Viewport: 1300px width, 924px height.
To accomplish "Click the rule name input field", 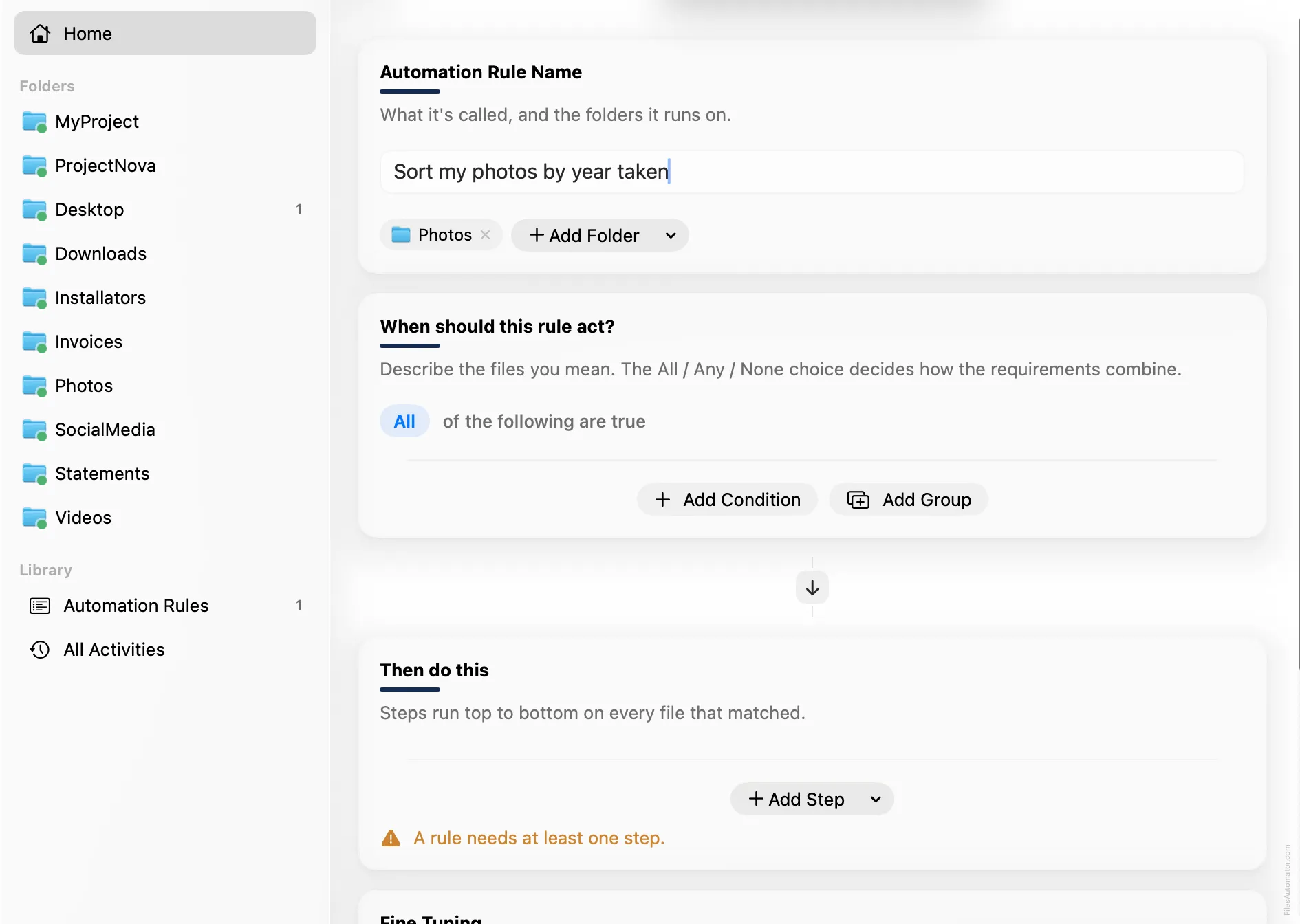I will pos(812,172).
